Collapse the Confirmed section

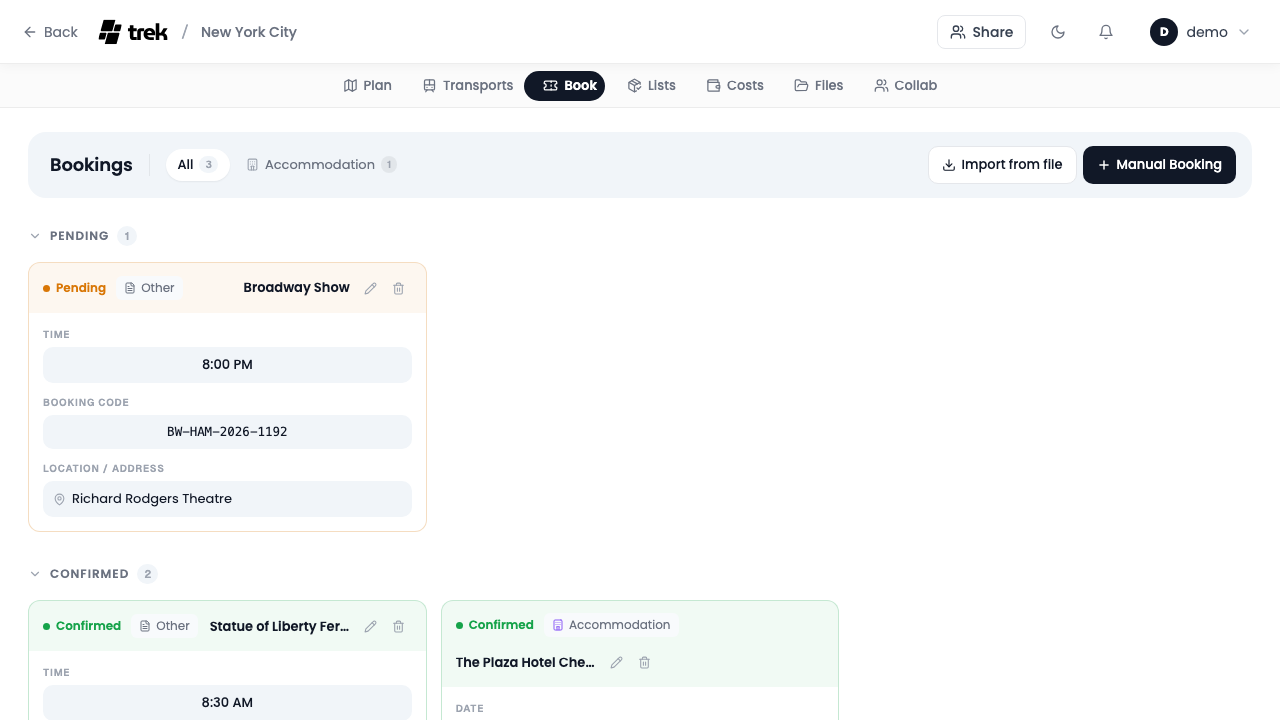pos(35,574)
